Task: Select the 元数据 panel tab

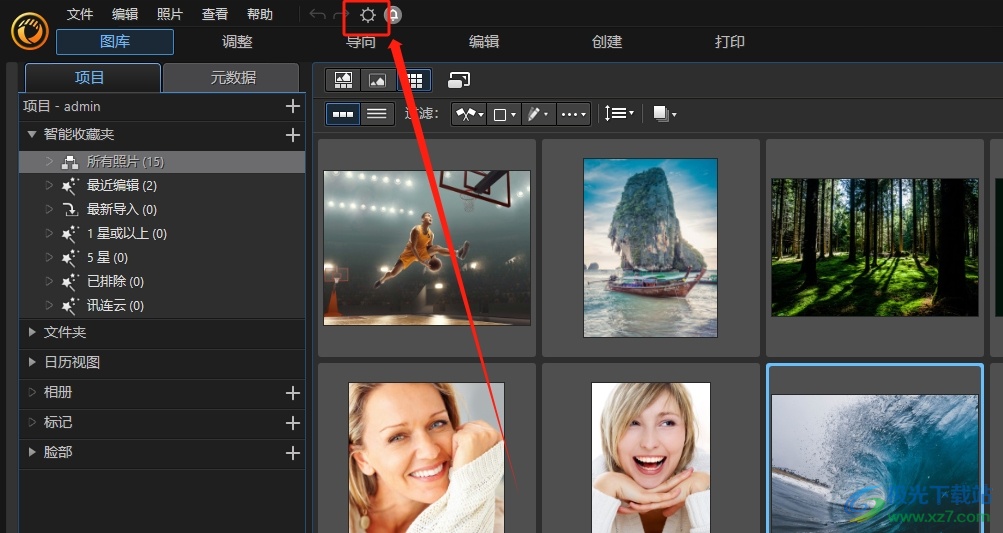Action: pos(231,77)
